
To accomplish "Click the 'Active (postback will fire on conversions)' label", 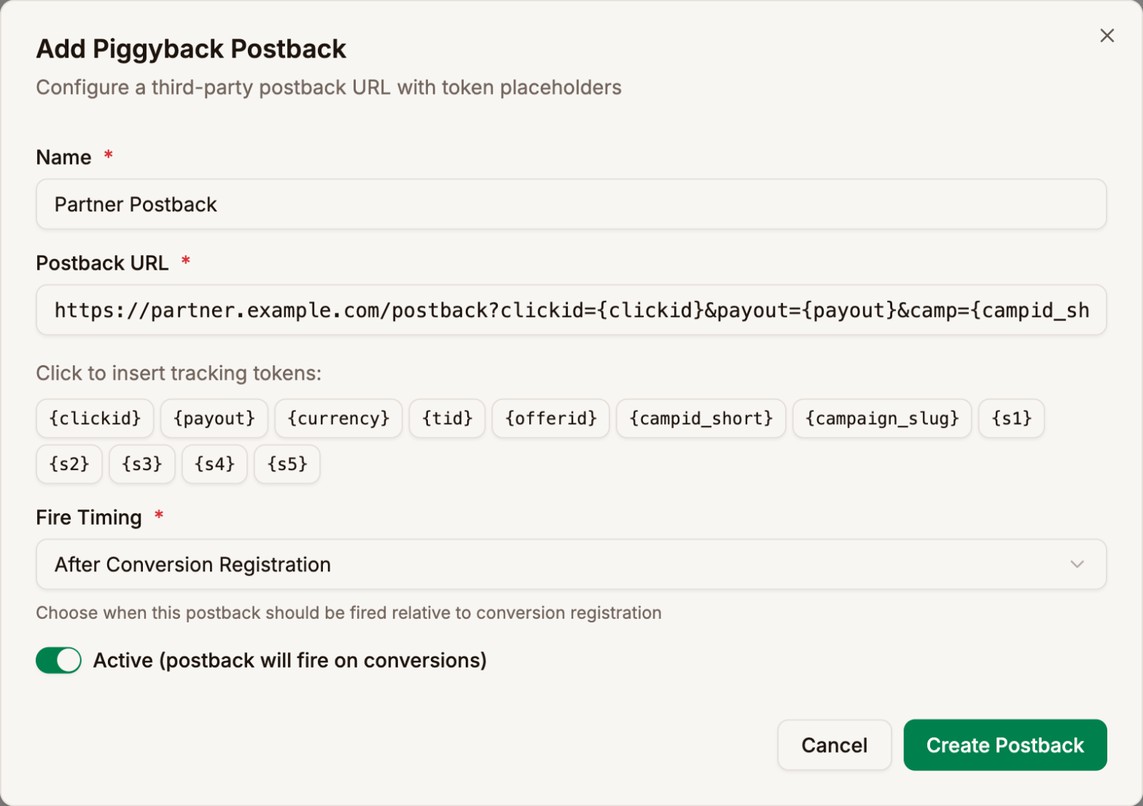I will pyautogui.click(x=289, y=660).
